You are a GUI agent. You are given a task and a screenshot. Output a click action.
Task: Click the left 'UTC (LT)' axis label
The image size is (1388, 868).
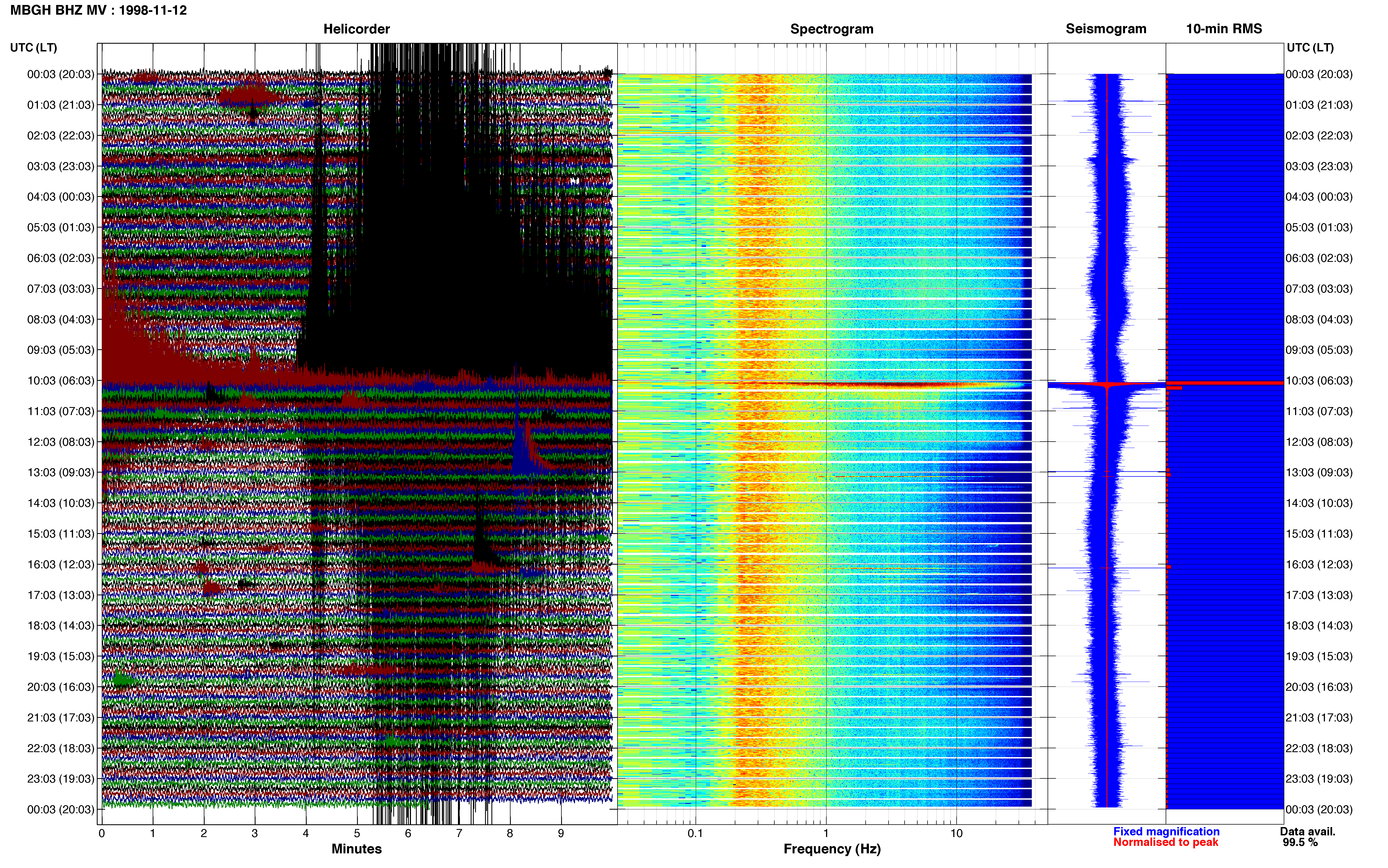coord(34,48)
